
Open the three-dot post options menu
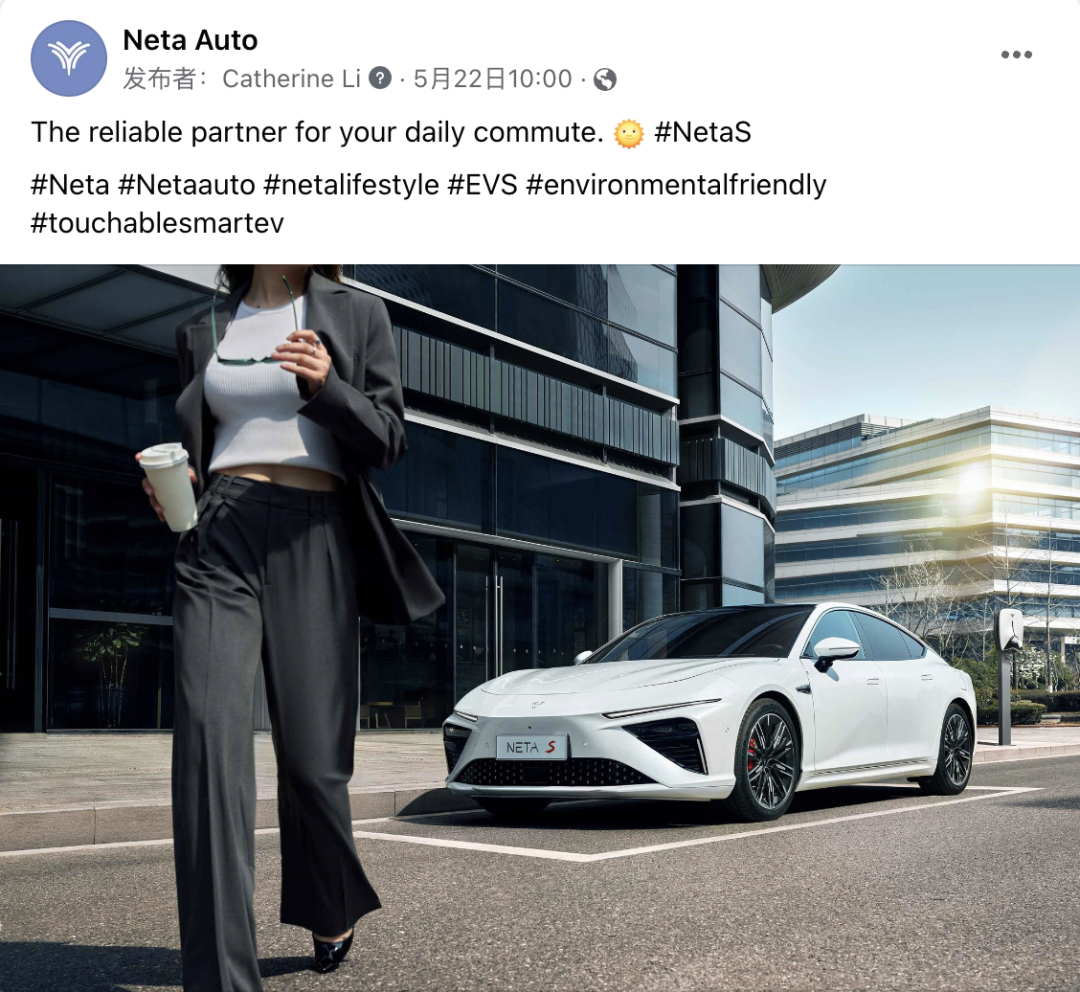[x=1016, y=54]
